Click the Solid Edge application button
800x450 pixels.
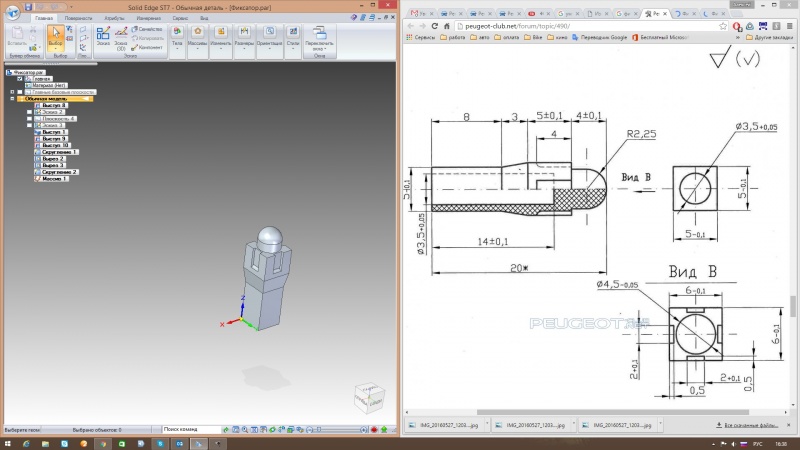[11, 12]
